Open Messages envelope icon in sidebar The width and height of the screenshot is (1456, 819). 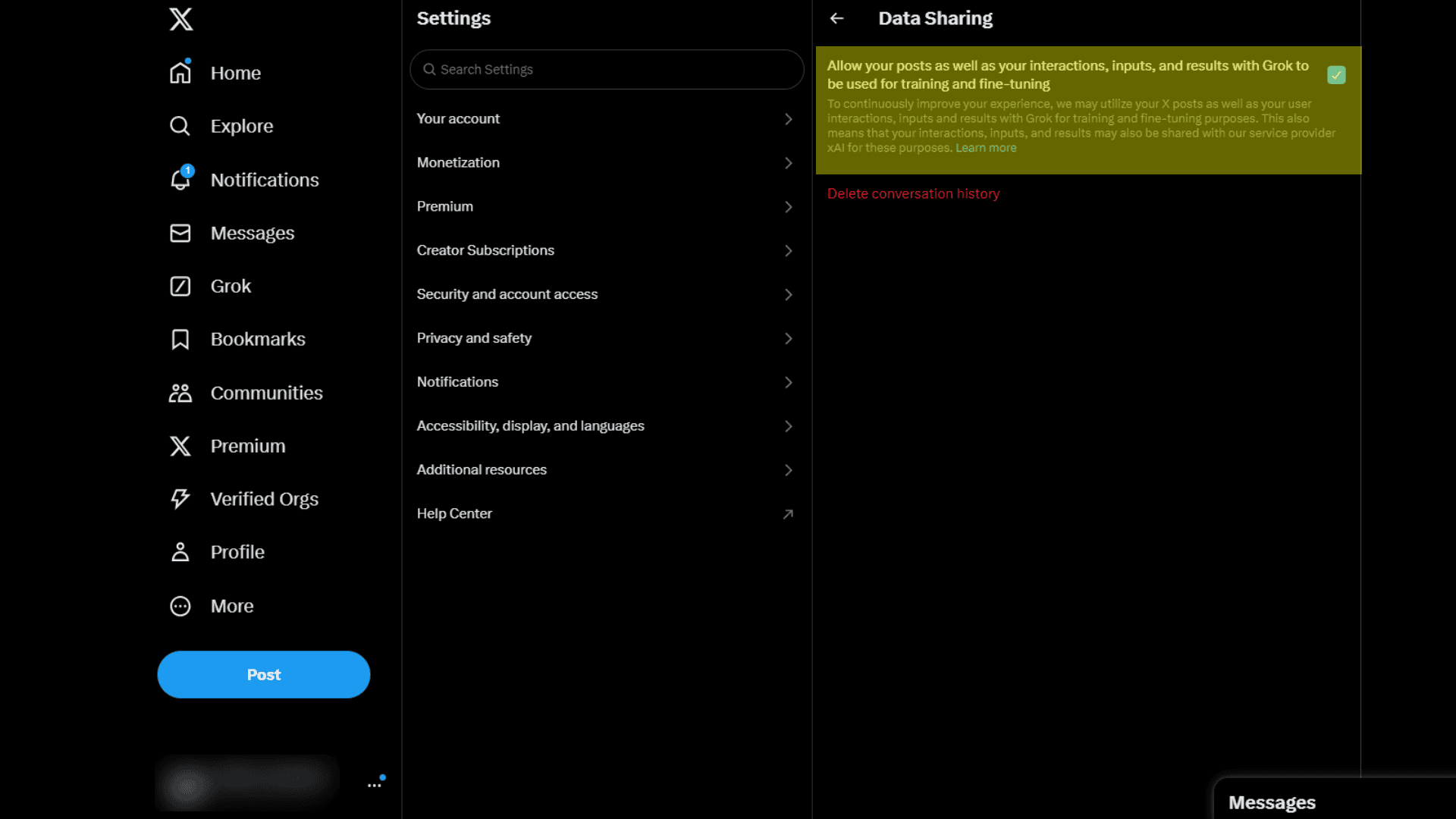180,233
